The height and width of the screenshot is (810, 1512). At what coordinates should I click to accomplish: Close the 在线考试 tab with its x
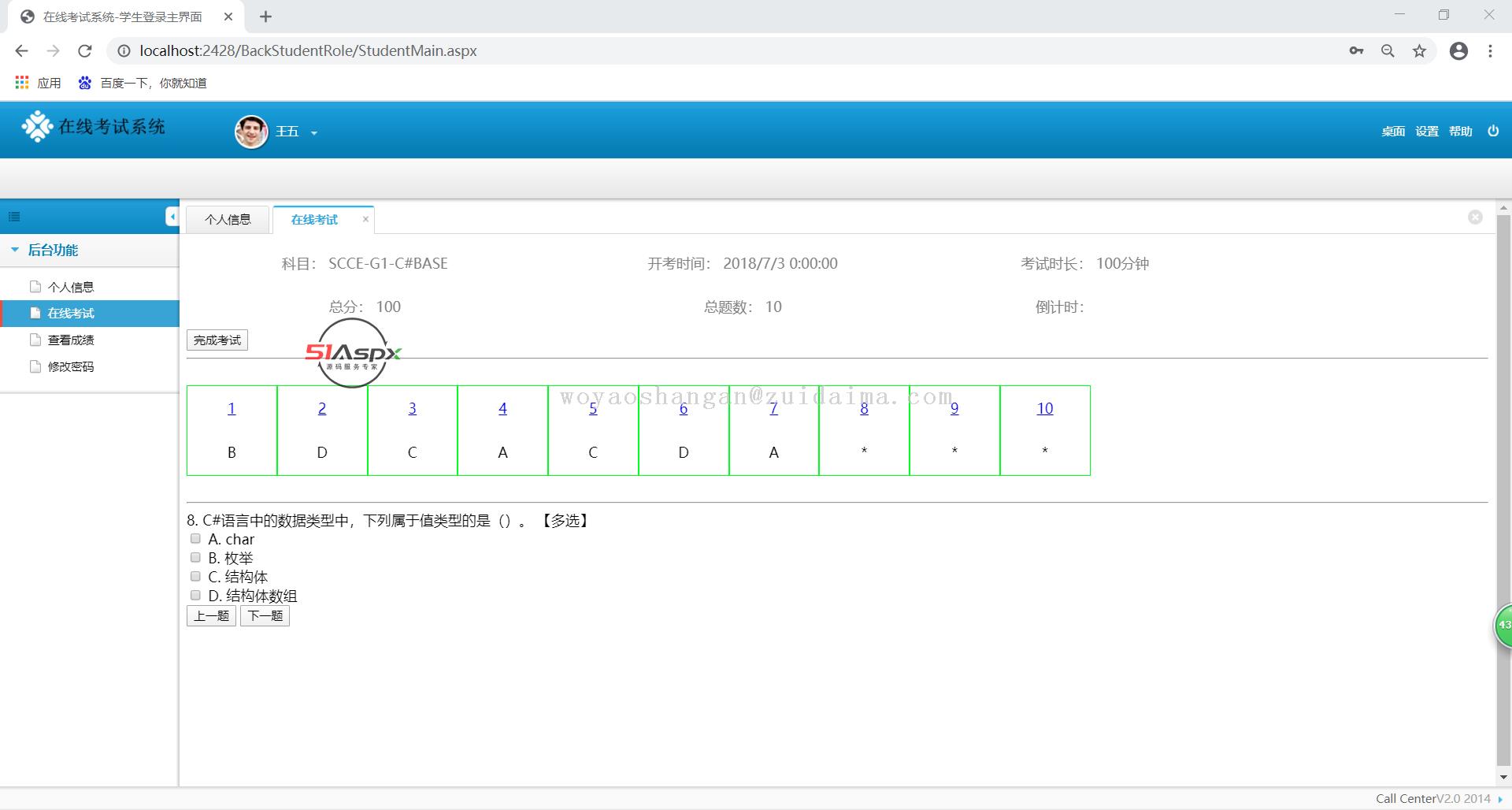tap(365, 219)
